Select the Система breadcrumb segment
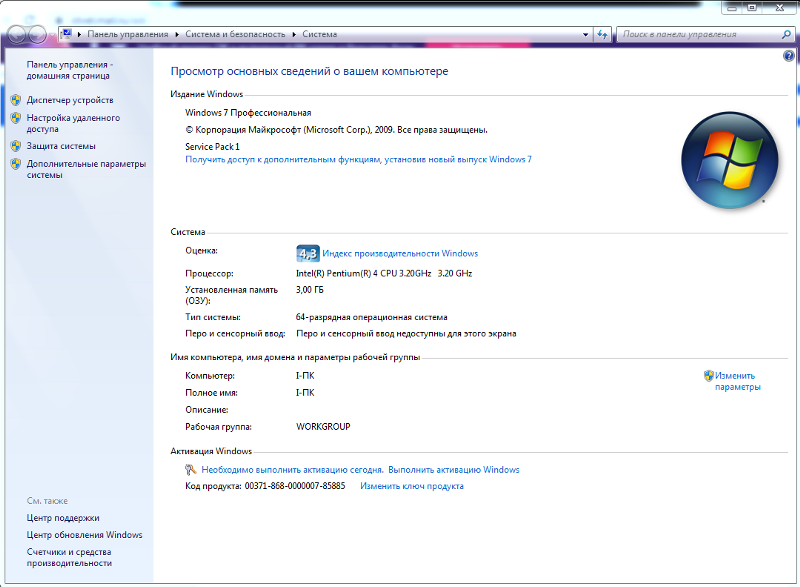Screen dimensions: 800x587 [x=319, y=34]
